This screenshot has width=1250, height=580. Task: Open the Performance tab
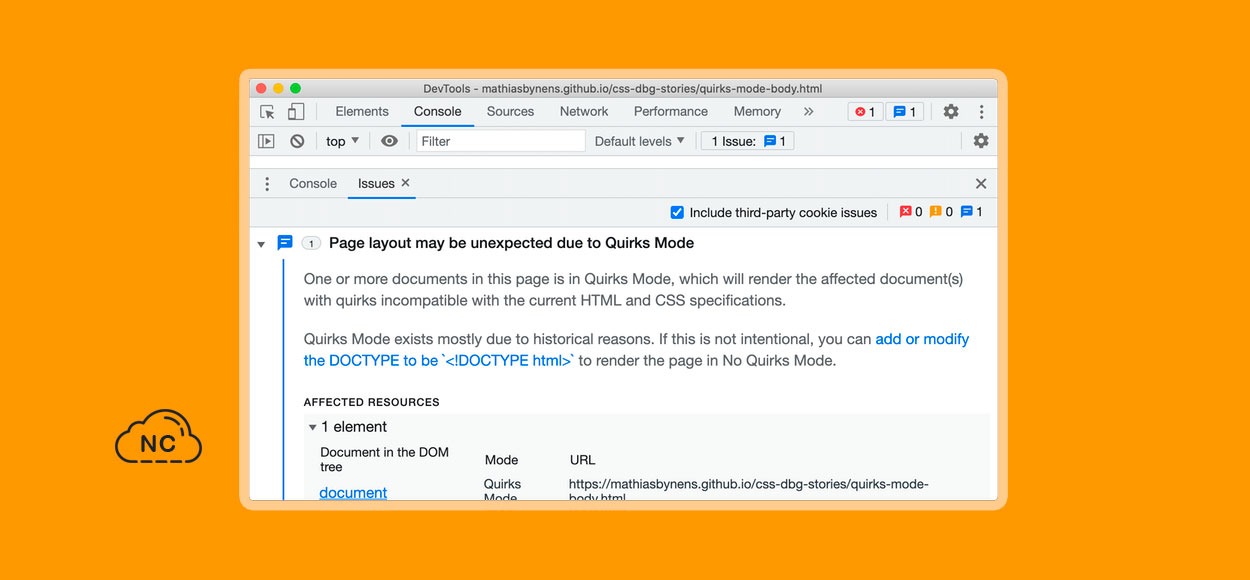point(671,112)
